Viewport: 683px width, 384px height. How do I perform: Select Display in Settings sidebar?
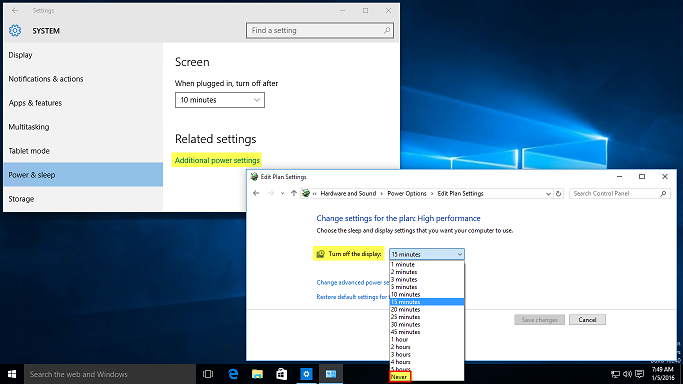pyautogui.click(x=83, y=55)
